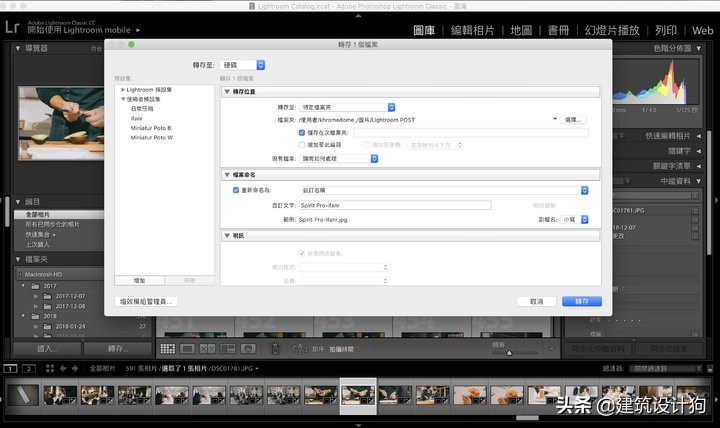Click the forward arrow in filmstrip bar
Viewport: 720px width, 428px height.
[73, 368]
